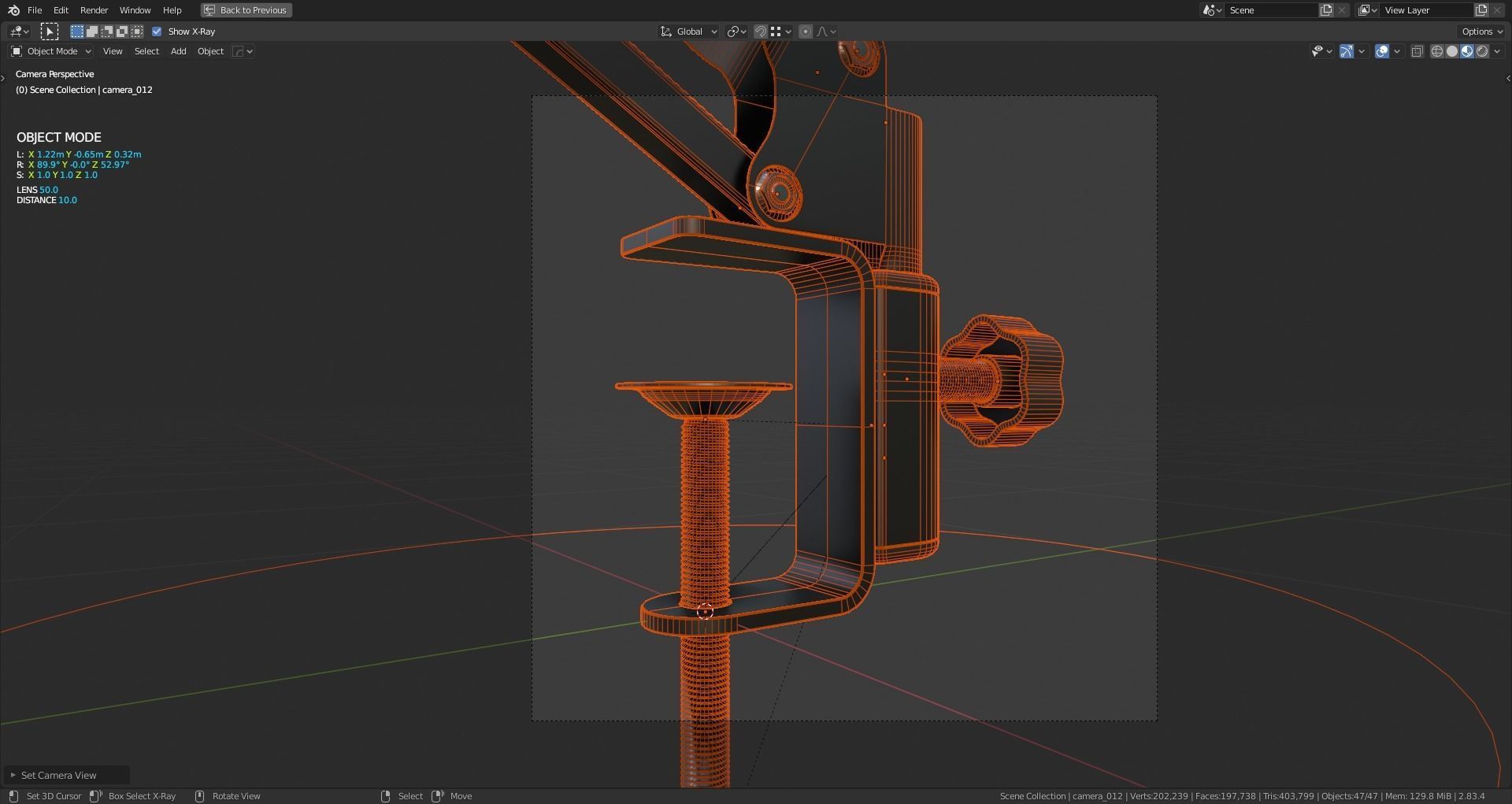This screenshot has height=804, width=1512.
Task: Open the snapping options dropdown
Action: (x=780, y=31)
